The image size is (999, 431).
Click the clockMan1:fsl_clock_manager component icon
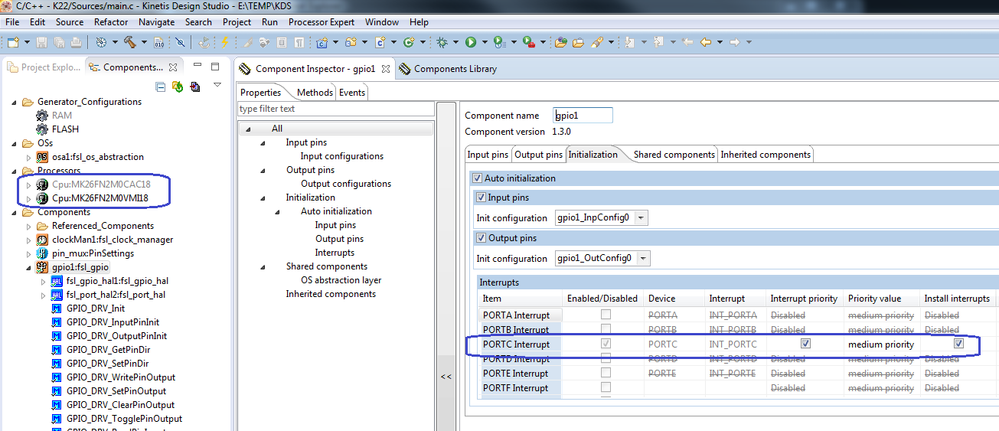point(42,240)
